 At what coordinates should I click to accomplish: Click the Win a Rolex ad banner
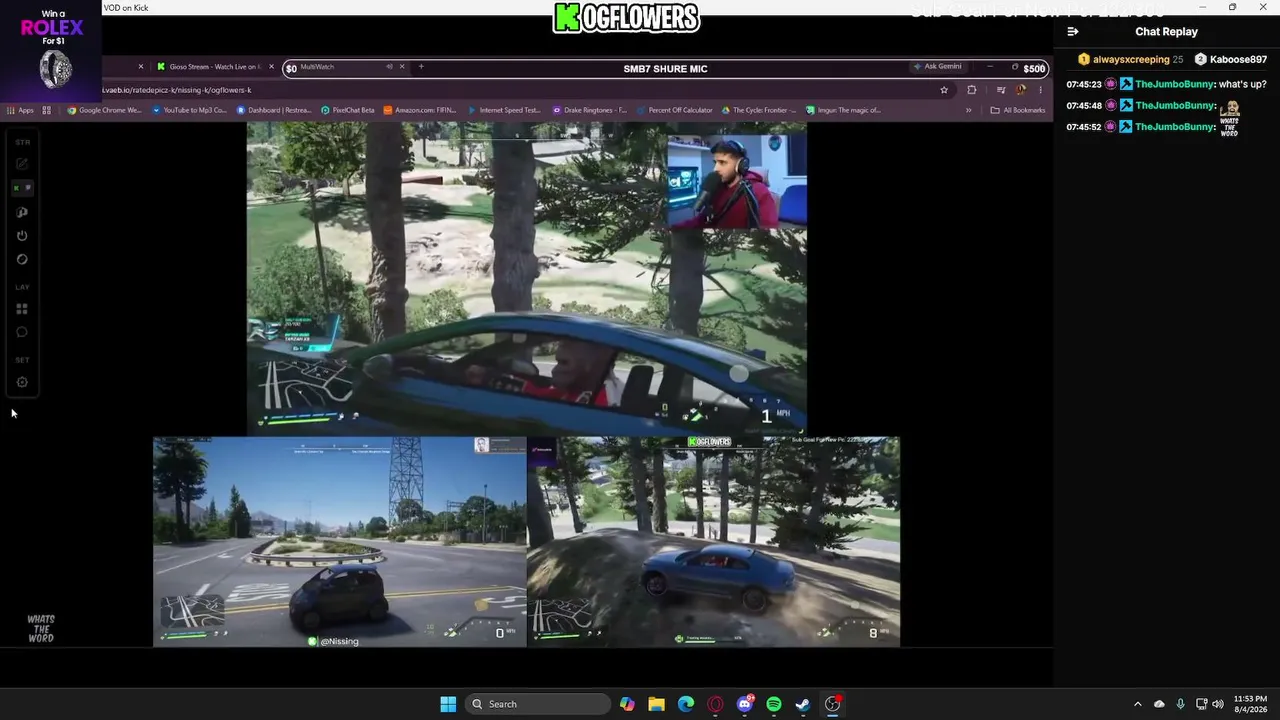point(51,51)
